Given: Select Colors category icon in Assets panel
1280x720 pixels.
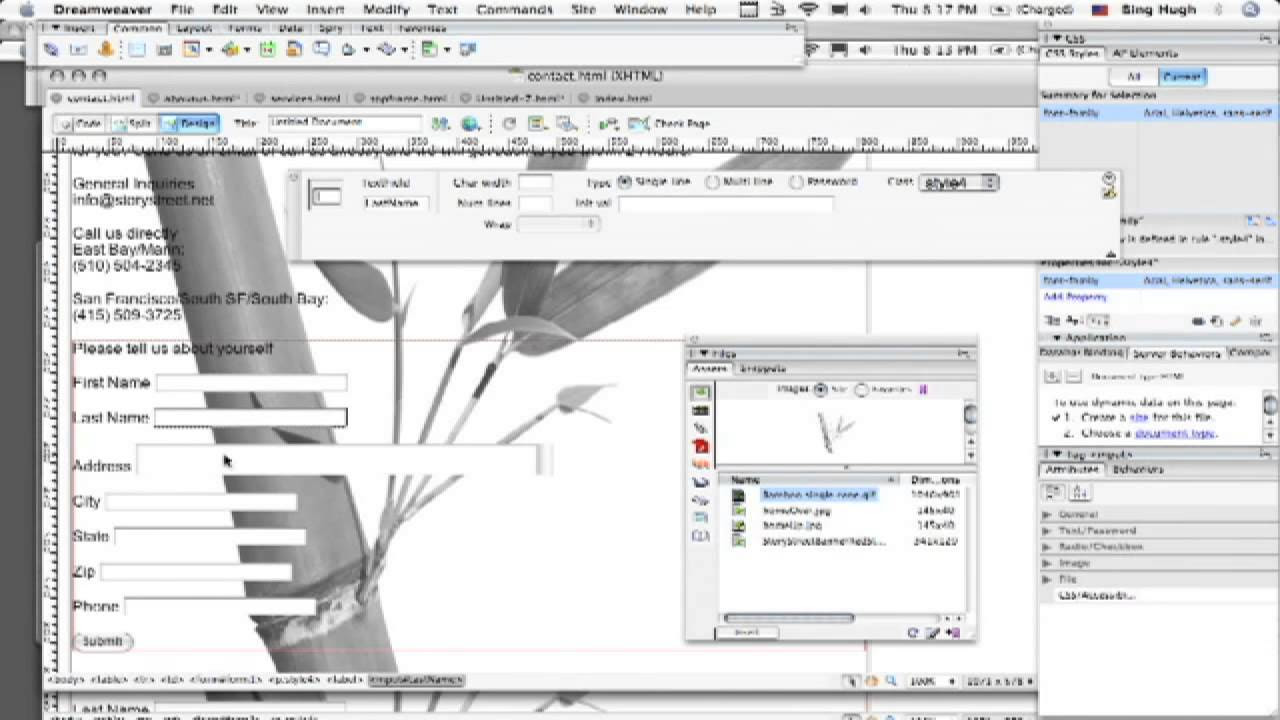Looking at the screenshot, I should click(701, 411).
